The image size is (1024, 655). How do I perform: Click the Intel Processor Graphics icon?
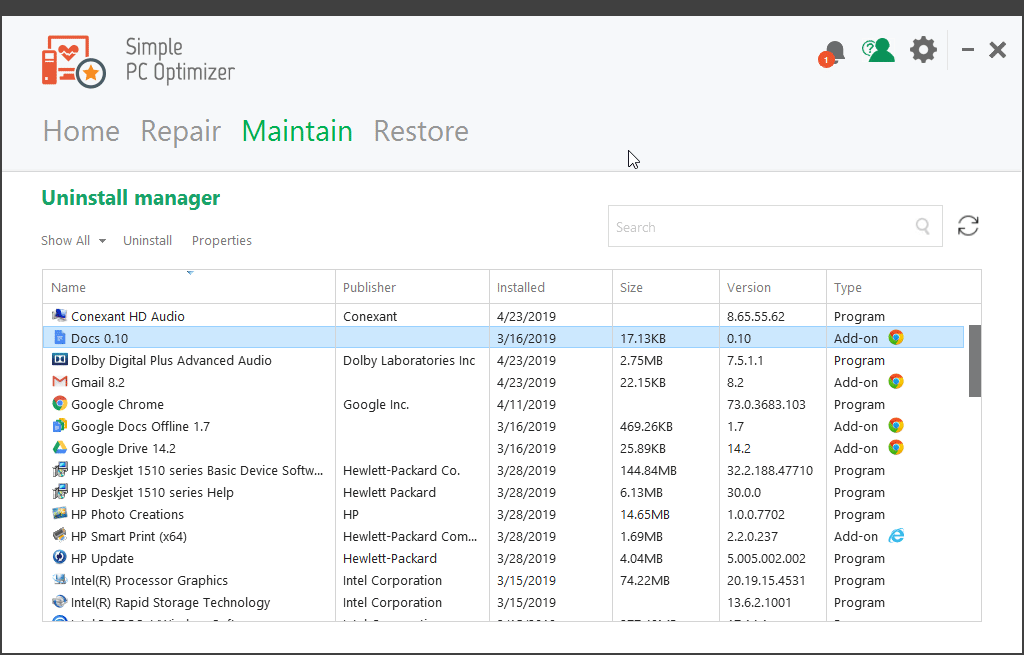click(59, 579)
